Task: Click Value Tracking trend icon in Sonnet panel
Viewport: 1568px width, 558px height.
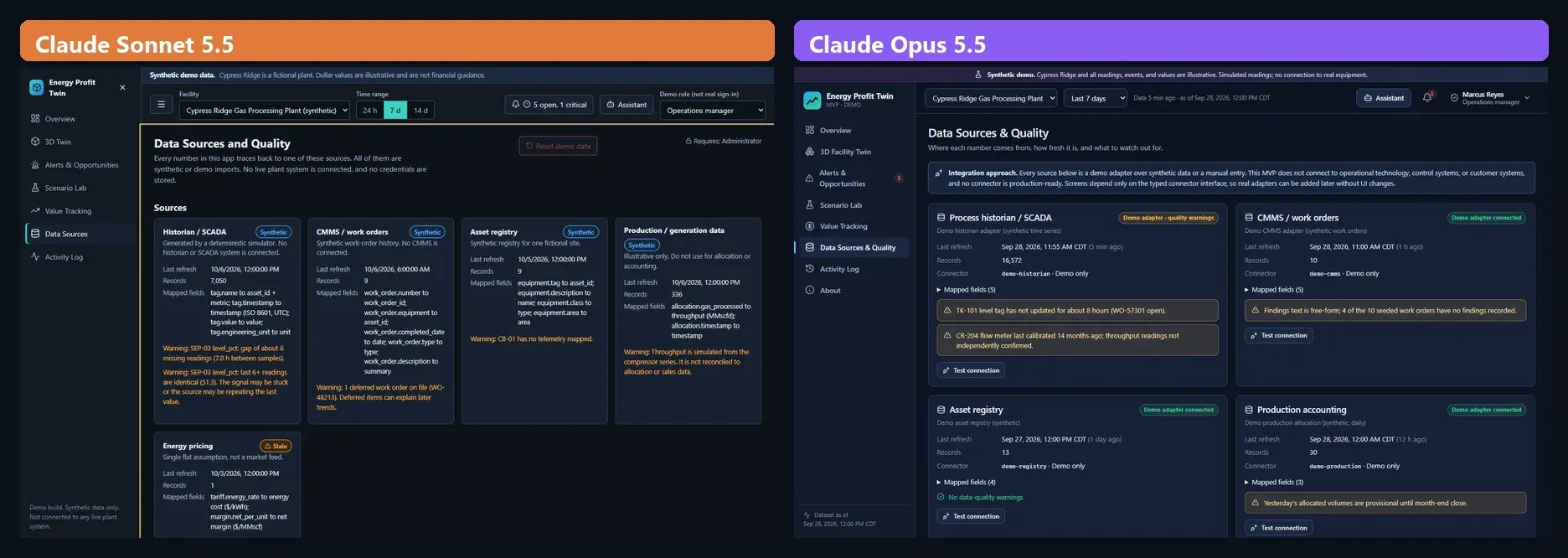Action: pos(35,211)
